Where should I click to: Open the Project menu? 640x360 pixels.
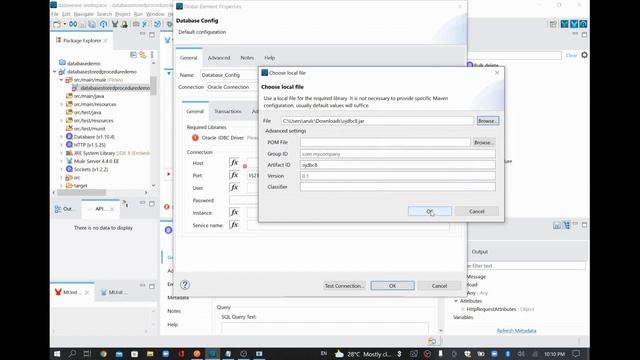tap(123, 14)
